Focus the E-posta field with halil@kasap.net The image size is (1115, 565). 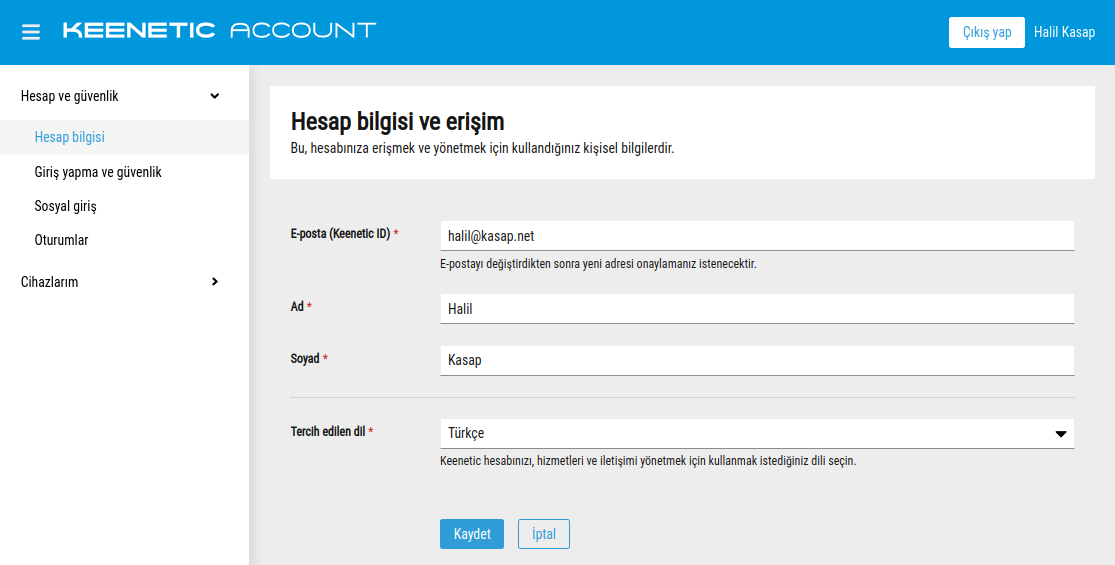point(756,236)
